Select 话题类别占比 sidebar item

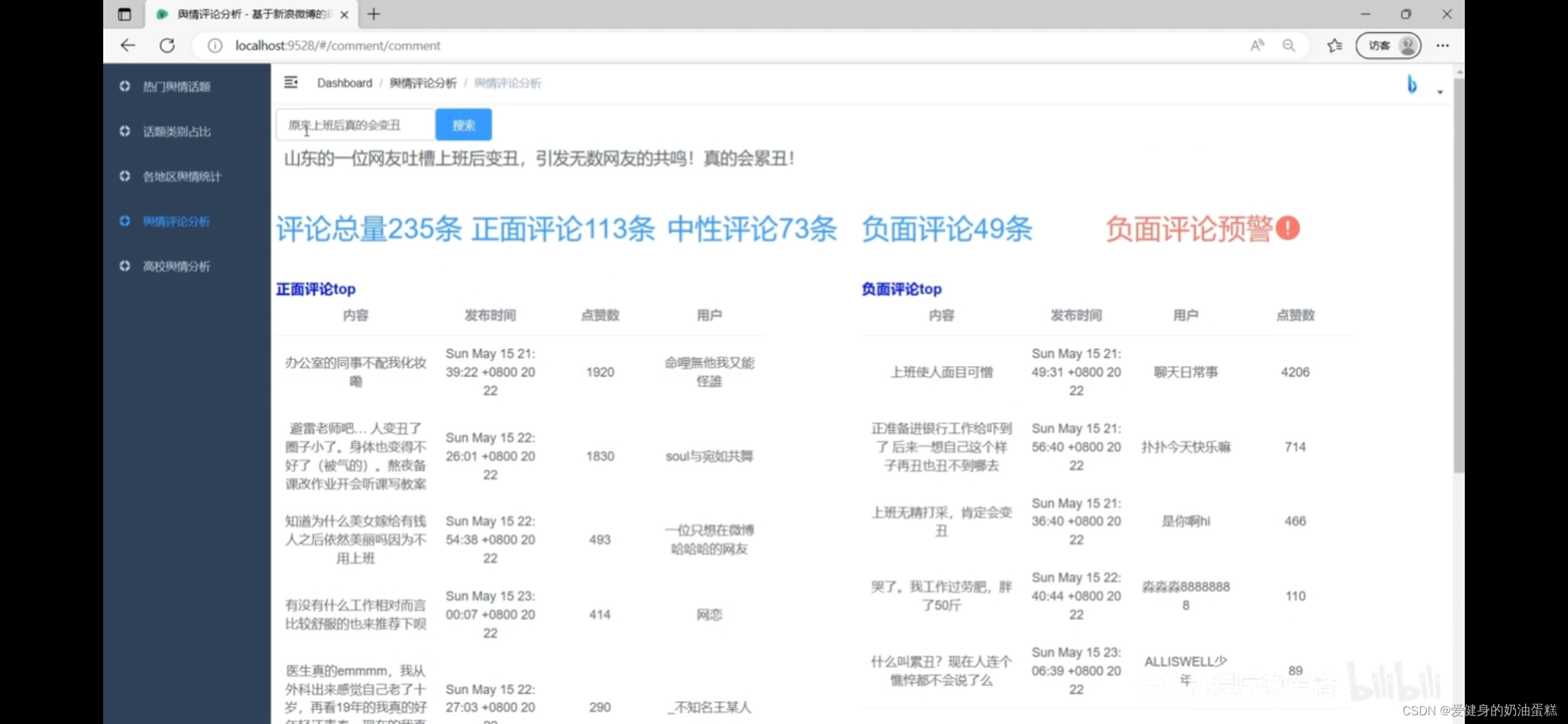click(x=176, y=131)
